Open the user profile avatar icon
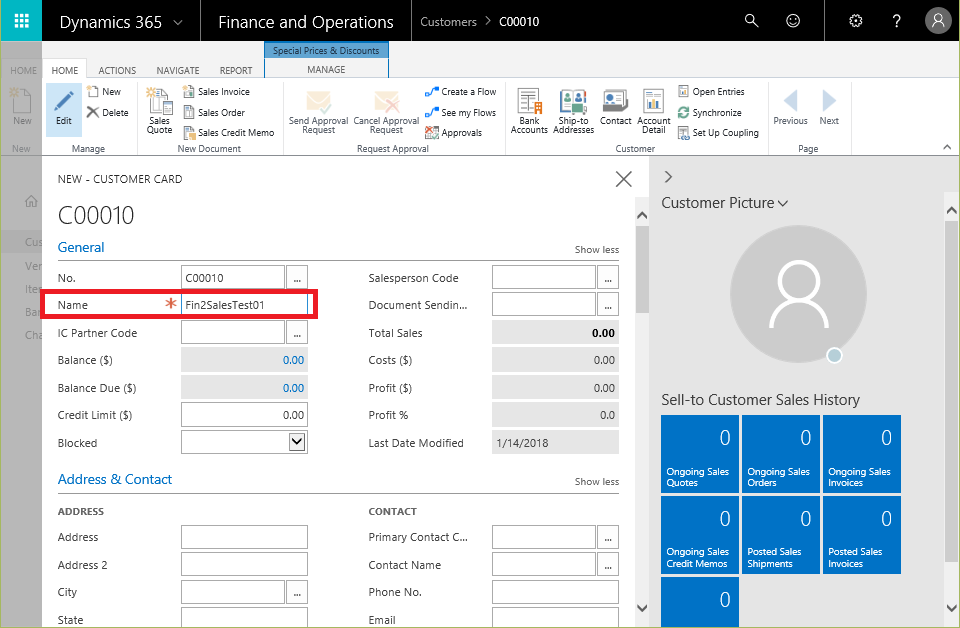The image size is (960, 628). click(x=938, y=21)
